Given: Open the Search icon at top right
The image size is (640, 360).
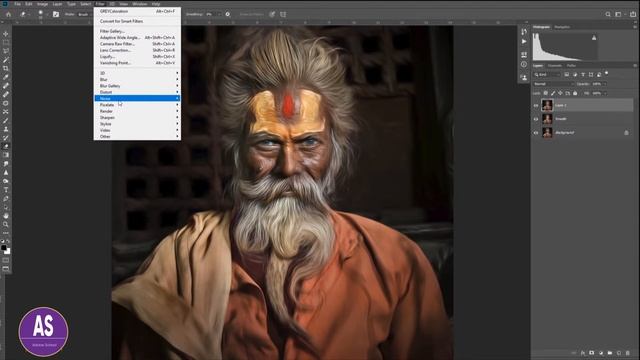Looking at the screenshot, I should pyautogui.click(x=608, y=14).
